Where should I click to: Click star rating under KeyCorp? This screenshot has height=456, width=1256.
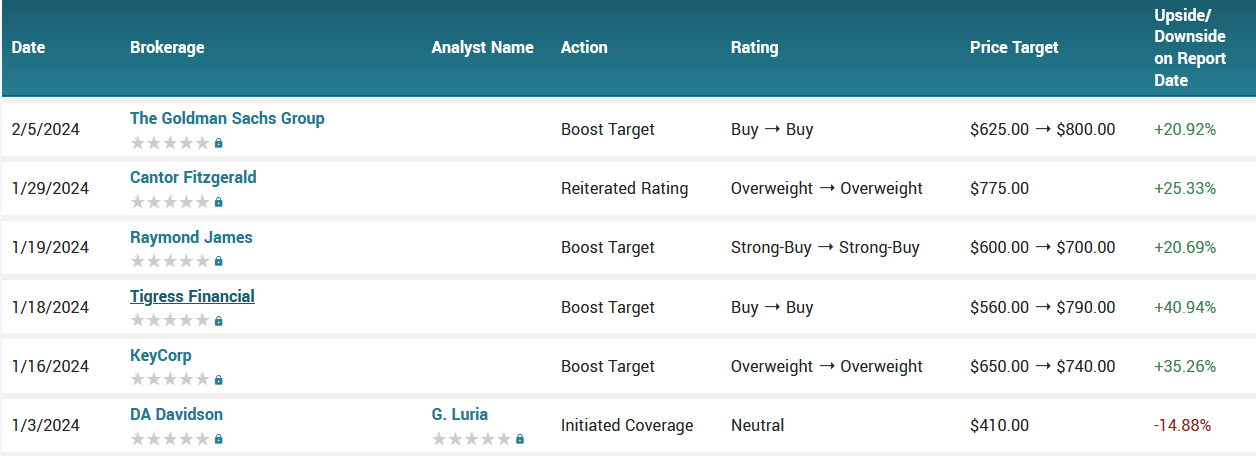tap(170, 380)
